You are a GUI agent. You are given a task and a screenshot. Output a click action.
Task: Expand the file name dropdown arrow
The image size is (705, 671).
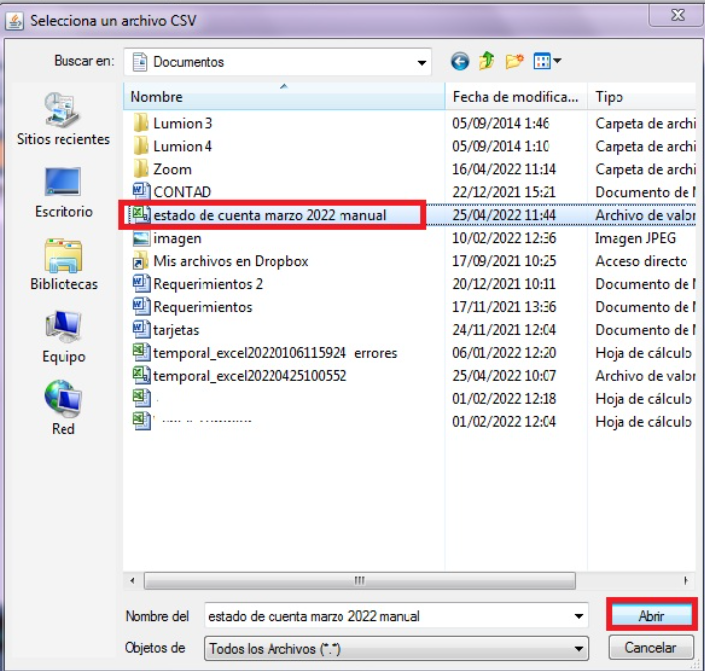[x=578, y=616]
